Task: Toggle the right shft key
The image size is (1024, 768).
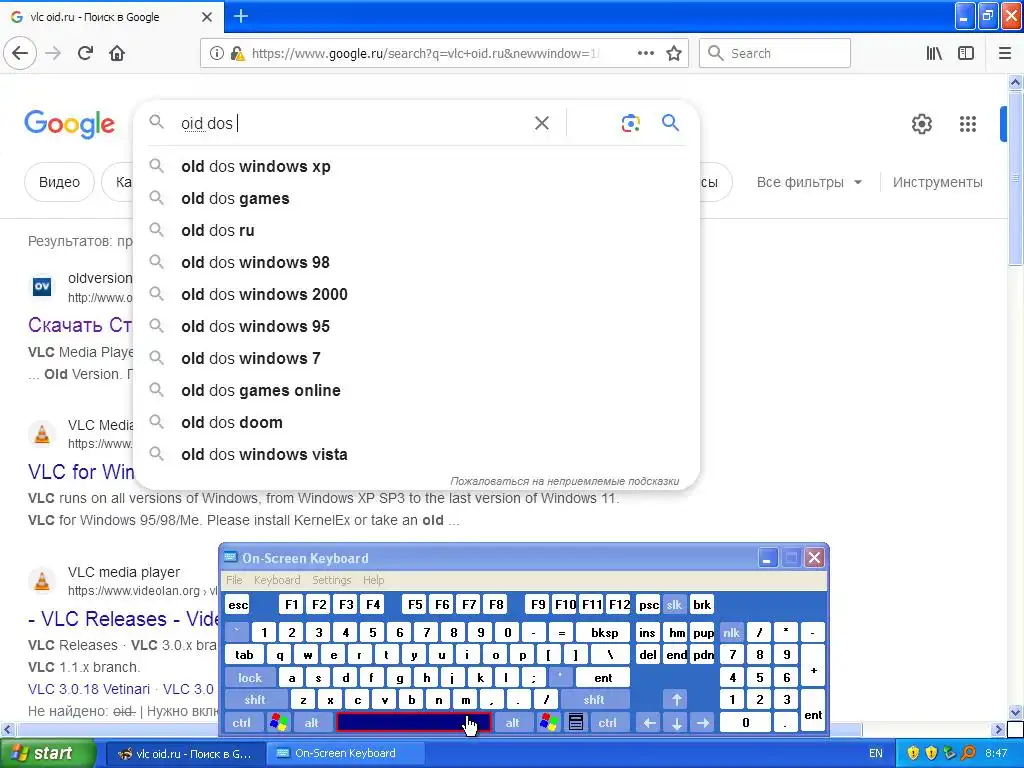Action: [594, 699]
